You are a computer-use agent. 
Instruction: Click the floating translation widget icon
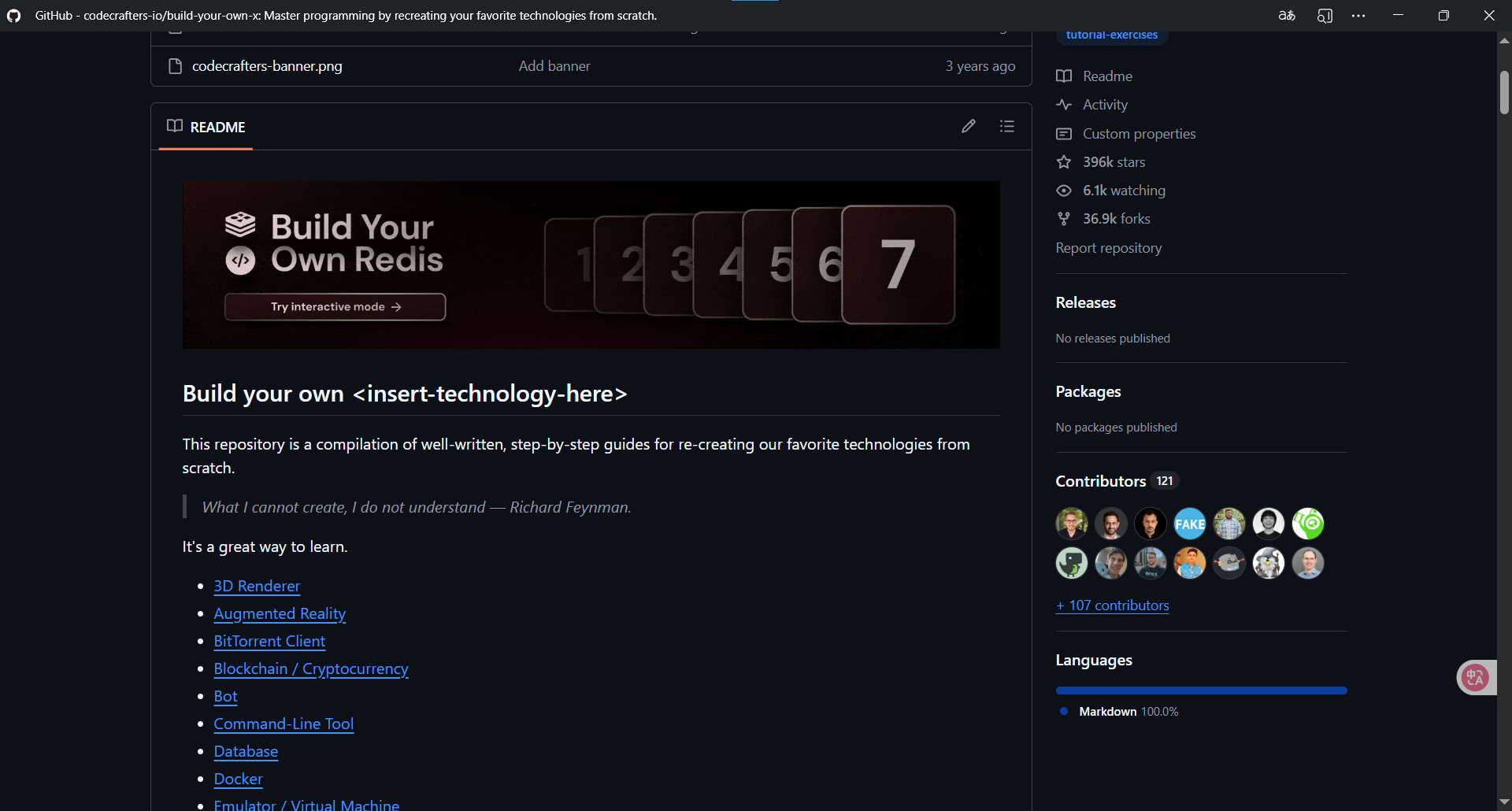1476,677
